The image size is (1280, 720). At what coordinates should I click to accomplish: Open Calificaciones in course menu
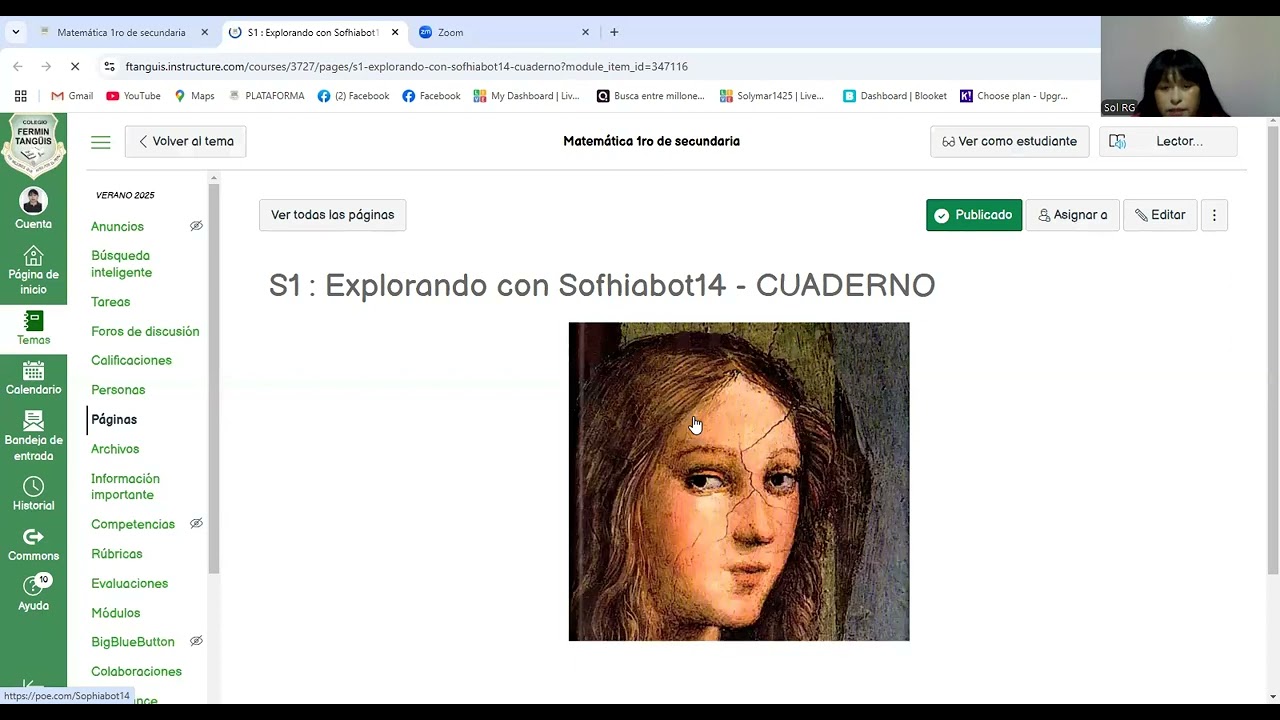click(x=131, y=360)
